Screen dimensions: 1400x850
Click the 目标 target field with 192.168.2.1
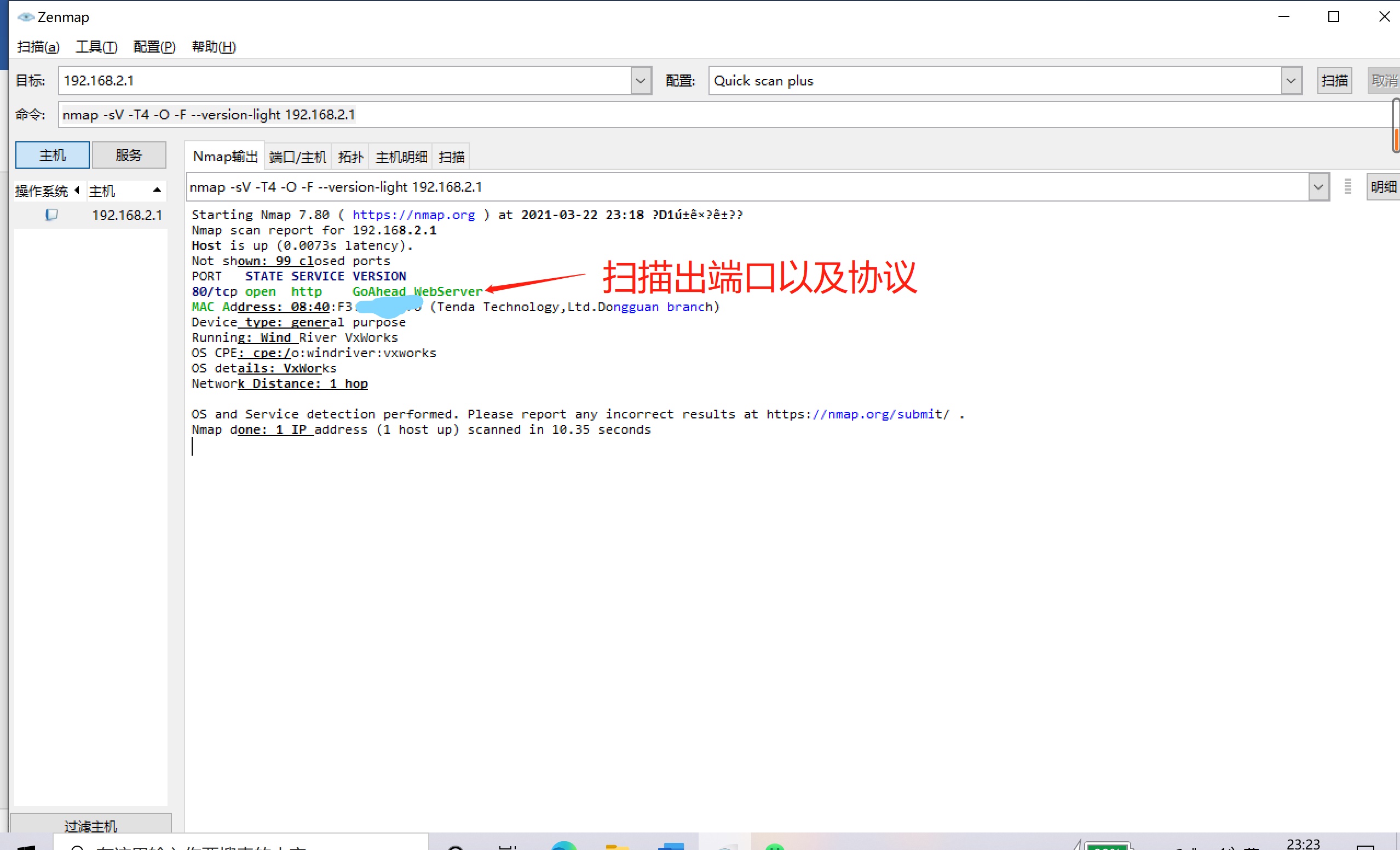click(x=355, y=81)
